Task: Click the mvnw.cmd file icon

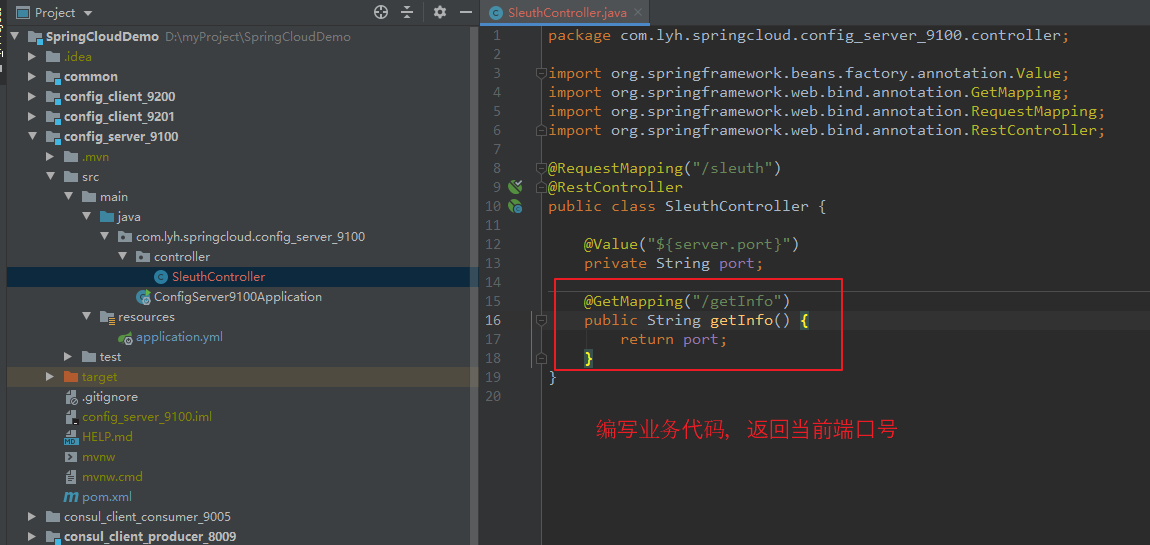Action: click(71, 477)
